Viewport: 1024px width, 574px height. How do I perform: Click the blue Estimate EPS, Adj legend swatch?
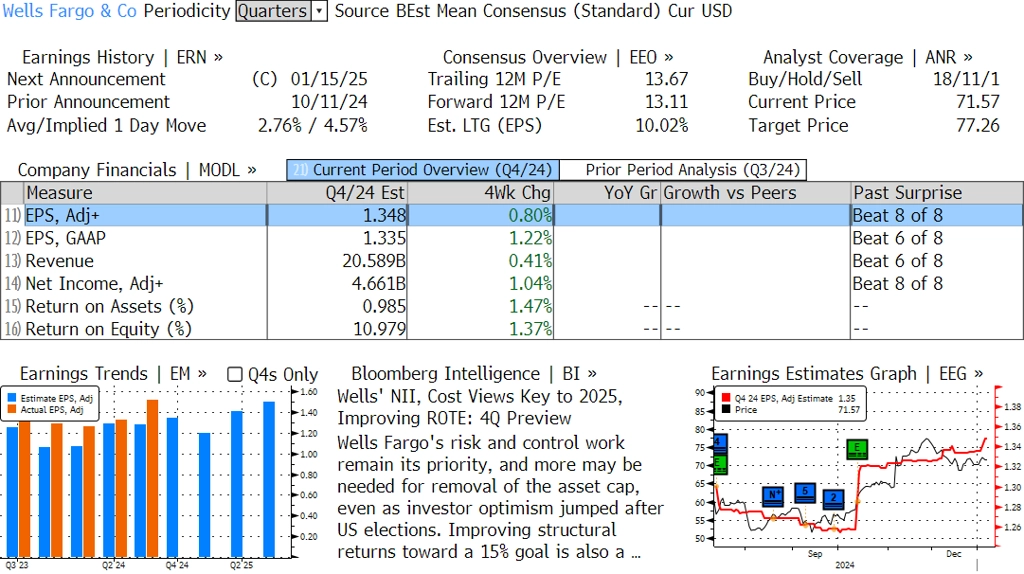click(12, 398)
